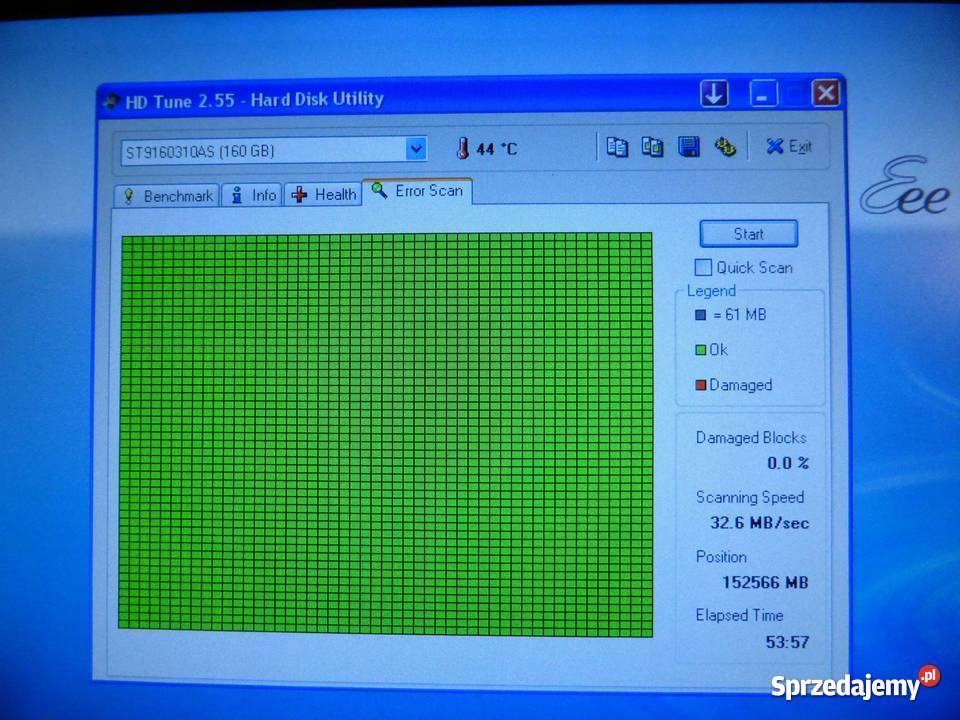The width and height of the screenshot is (960, 720).
Task: Click inside the green block scan grid
Action: [386, 434]
